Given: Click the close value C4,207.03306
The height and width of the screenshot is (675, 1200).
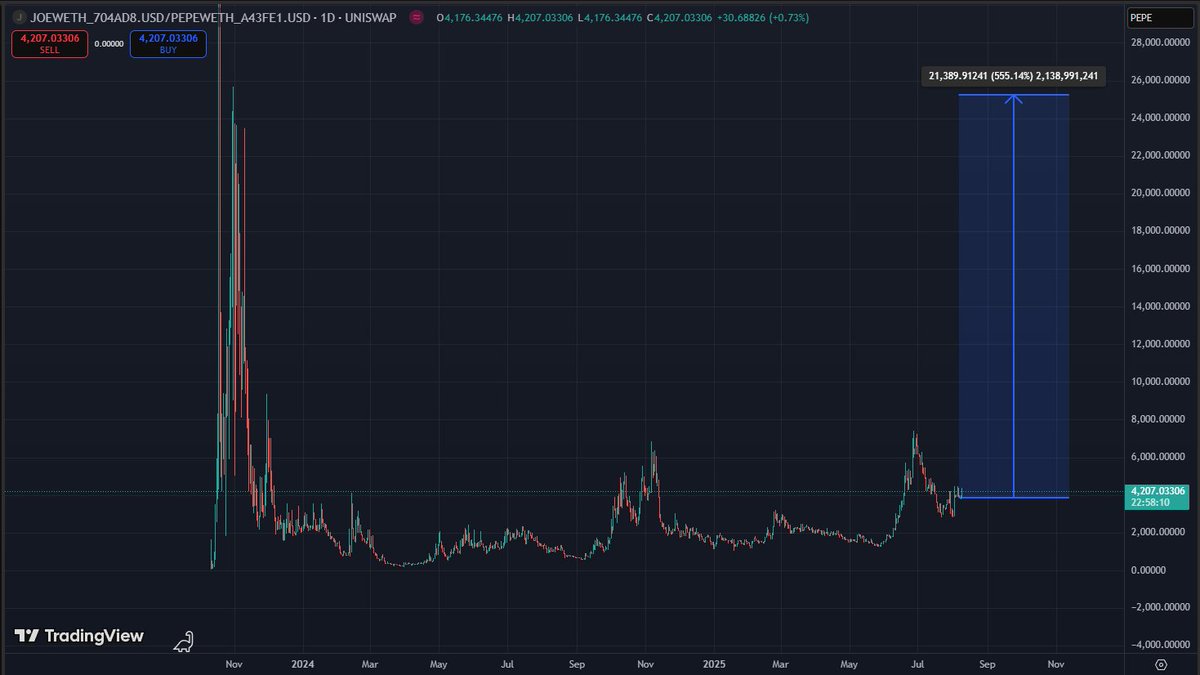Looking at the screenshot, I should point(680,18).
